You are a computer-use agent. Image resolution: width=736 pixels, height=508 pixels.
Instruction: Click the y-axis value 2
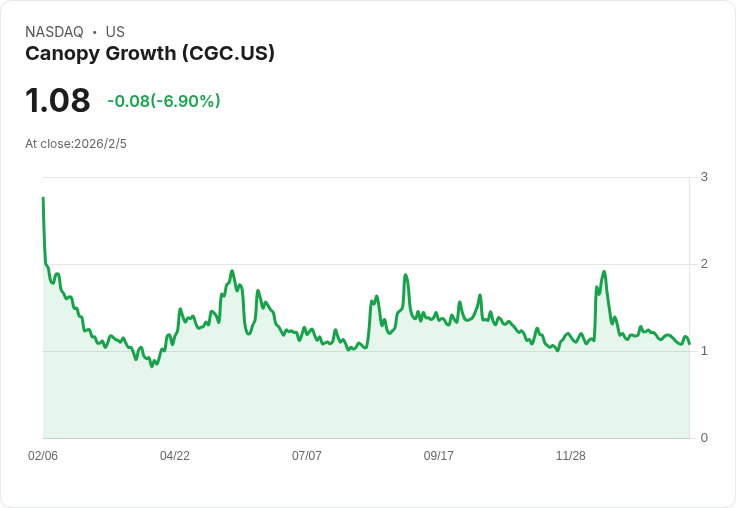coord(704,264)
